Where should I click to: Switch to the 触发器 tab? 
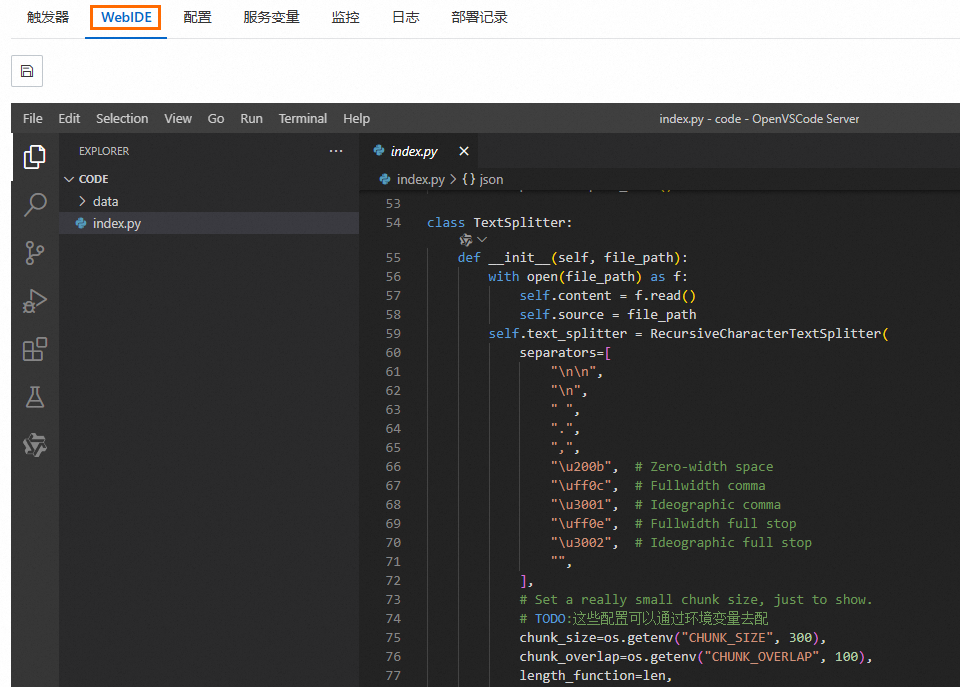48,17
